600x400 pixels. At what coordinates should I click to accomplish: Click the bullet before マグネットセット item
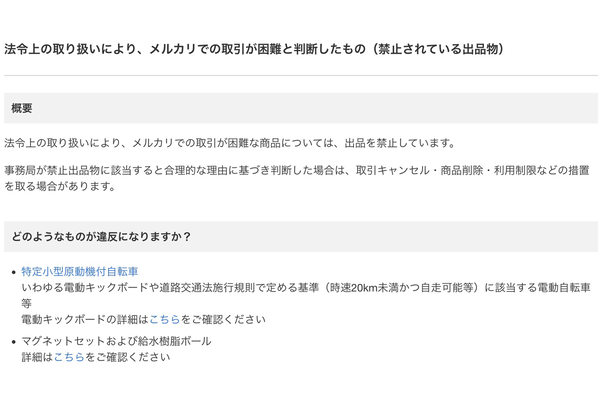click(10, 341)
